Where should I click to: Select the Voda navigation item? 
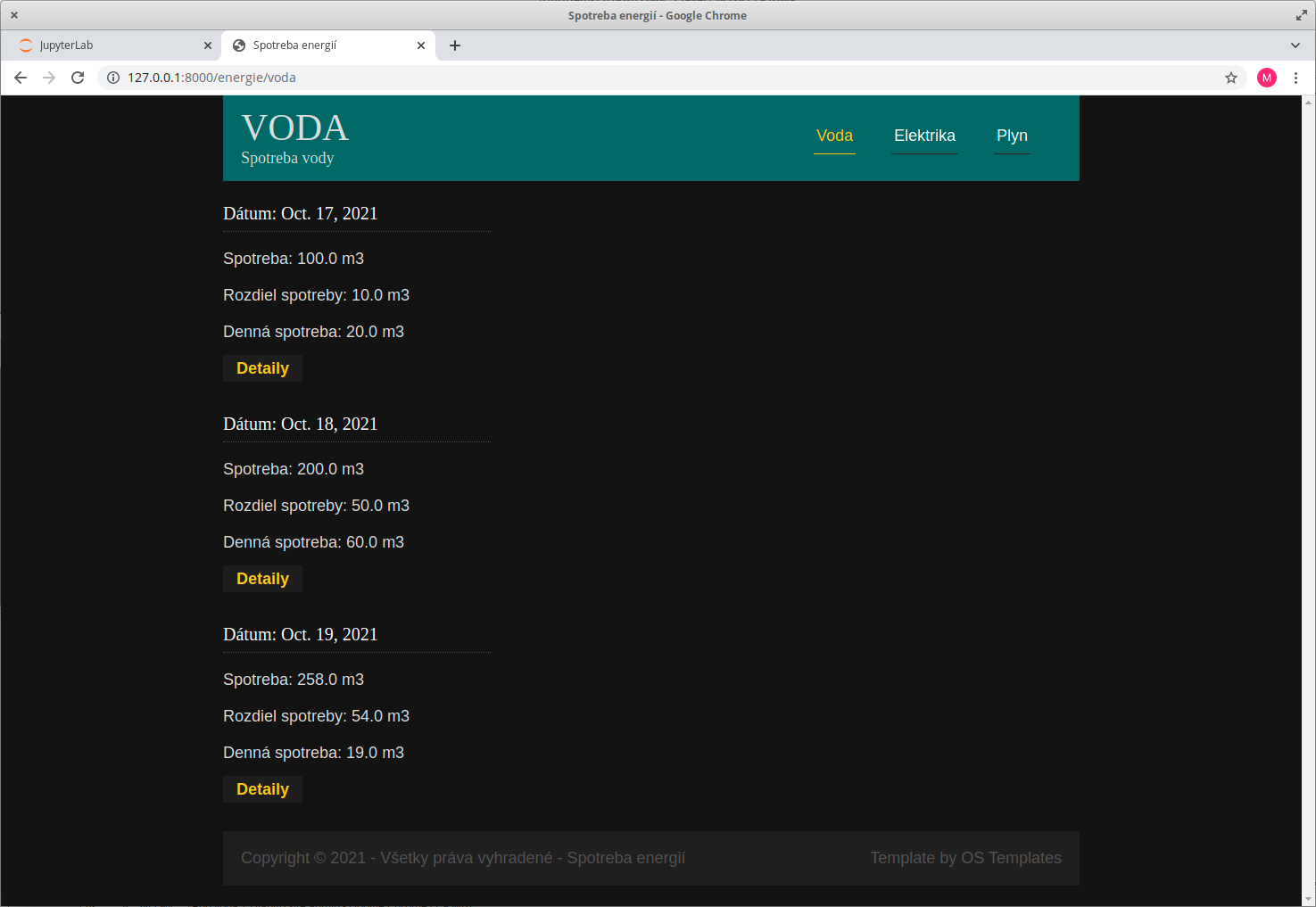tap(834, 136)
